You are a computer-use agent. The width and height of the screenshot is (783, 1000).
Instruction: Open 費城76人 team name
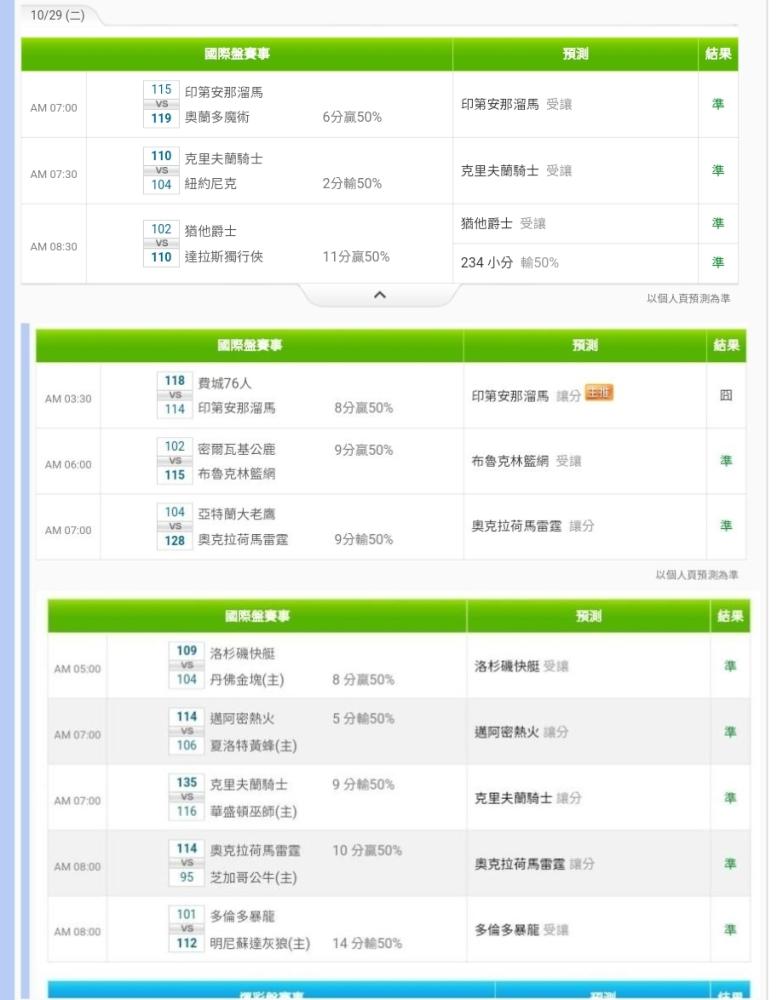click(224, 383)
